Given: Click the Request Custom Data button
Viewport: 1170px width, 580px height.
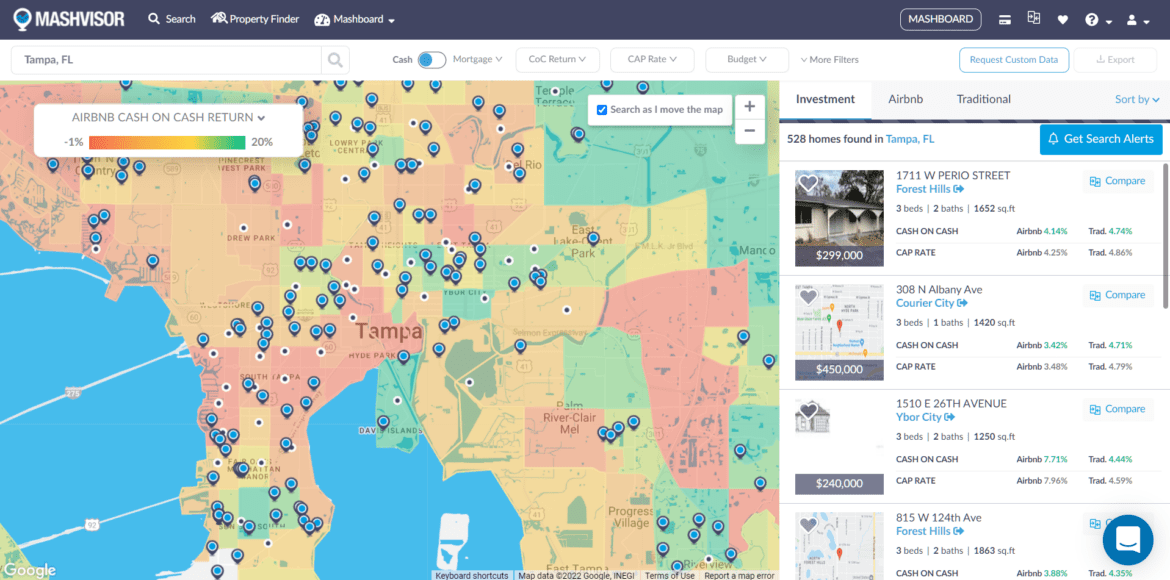Looking at the screenshot, I should pos(1013,59).
